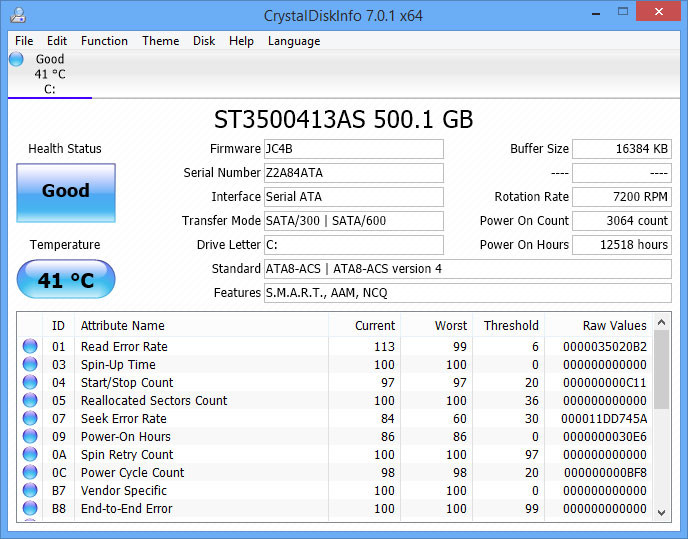Click the Rotation Rate value 7200 RPM
Viewport: 688px width, 539px height.
[x=622, y=197]
